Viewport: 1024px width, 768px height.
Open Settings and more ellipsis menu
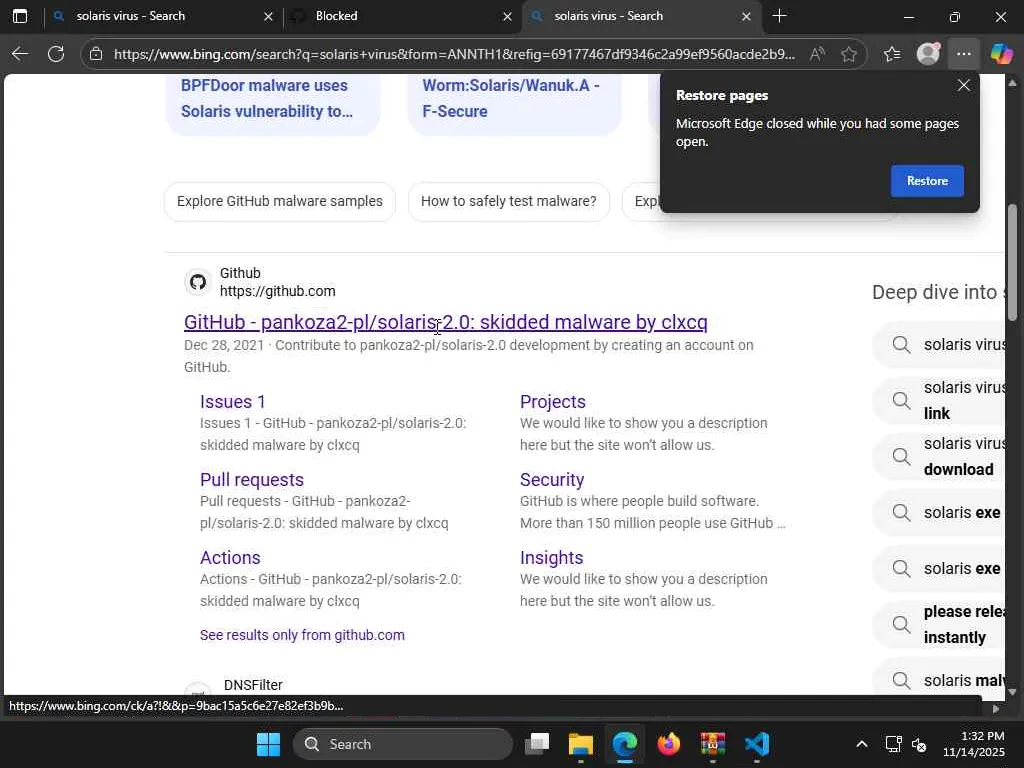tap(964, 54)
